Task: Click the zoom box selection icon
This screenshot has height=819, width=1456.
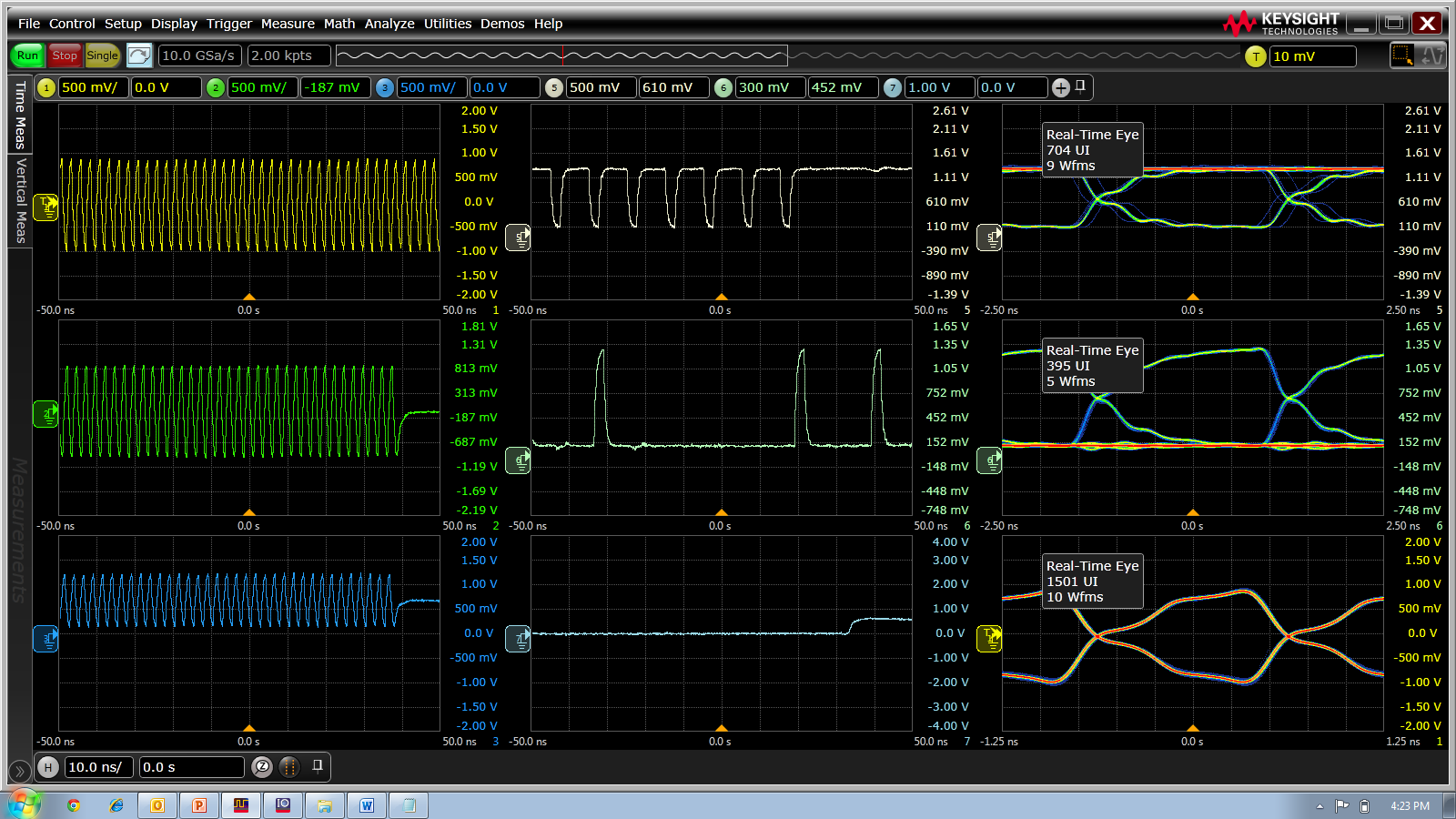Action: point(1401,56)
